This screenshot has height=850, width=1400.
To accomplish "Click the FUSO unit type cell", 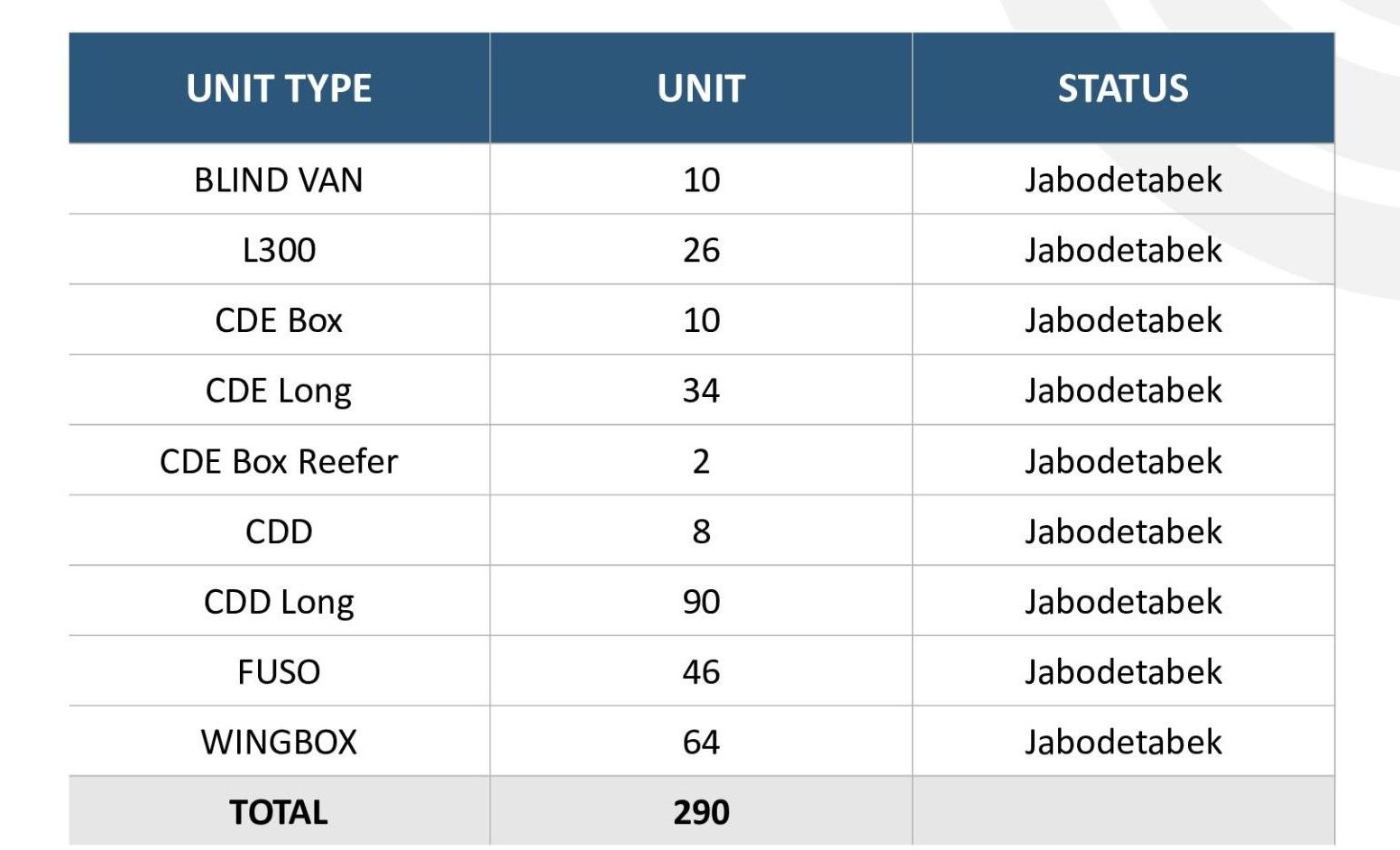I will click(279, 672).
